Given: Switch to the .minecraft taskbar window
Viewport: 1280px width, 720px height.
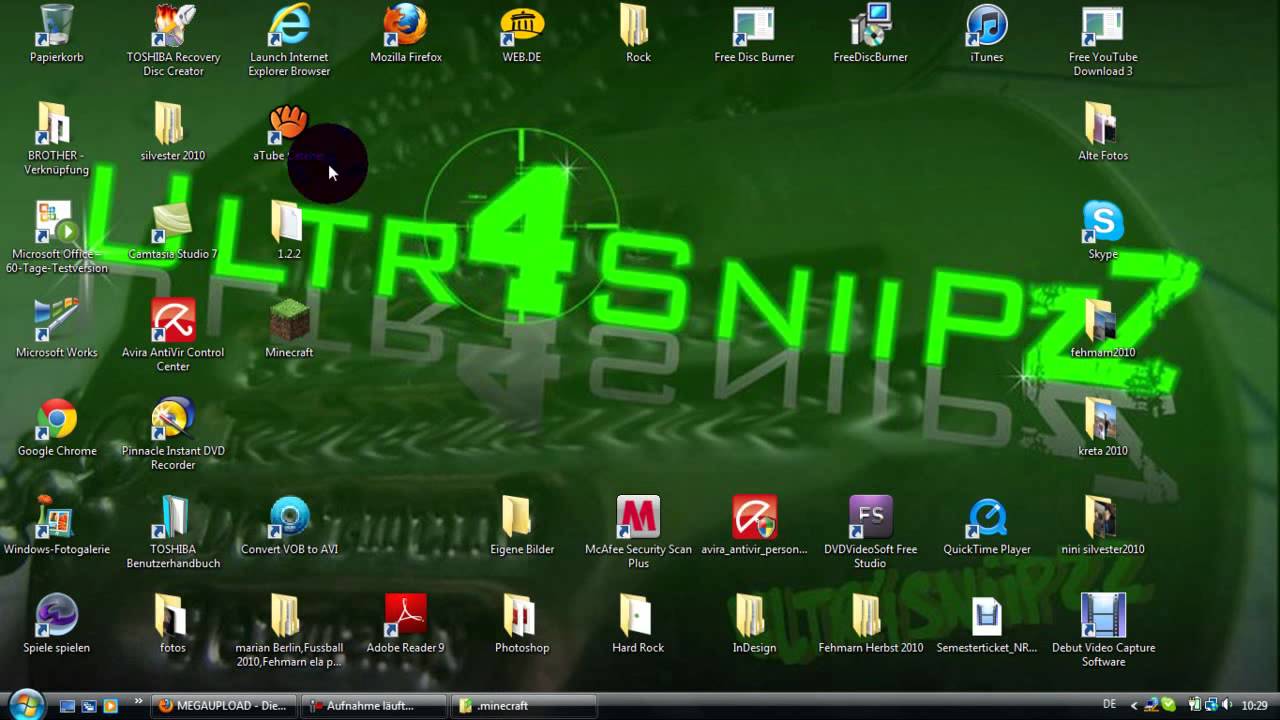Looking at the screenshot, I should point(523,706).
